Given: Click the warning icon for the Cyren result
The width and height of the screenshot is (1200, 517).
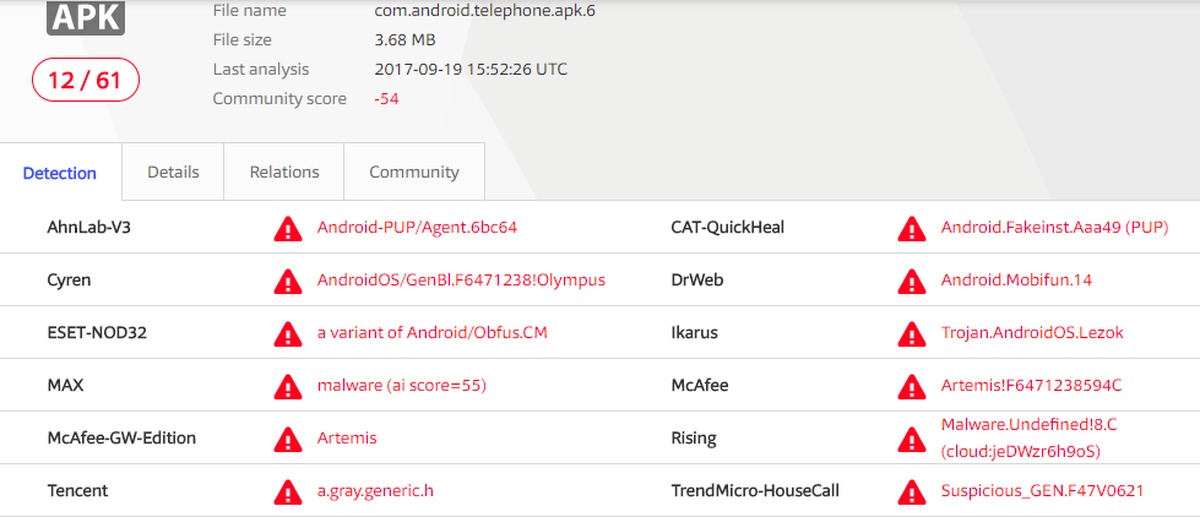Looking at the screenshot, I should pos(288,281).
